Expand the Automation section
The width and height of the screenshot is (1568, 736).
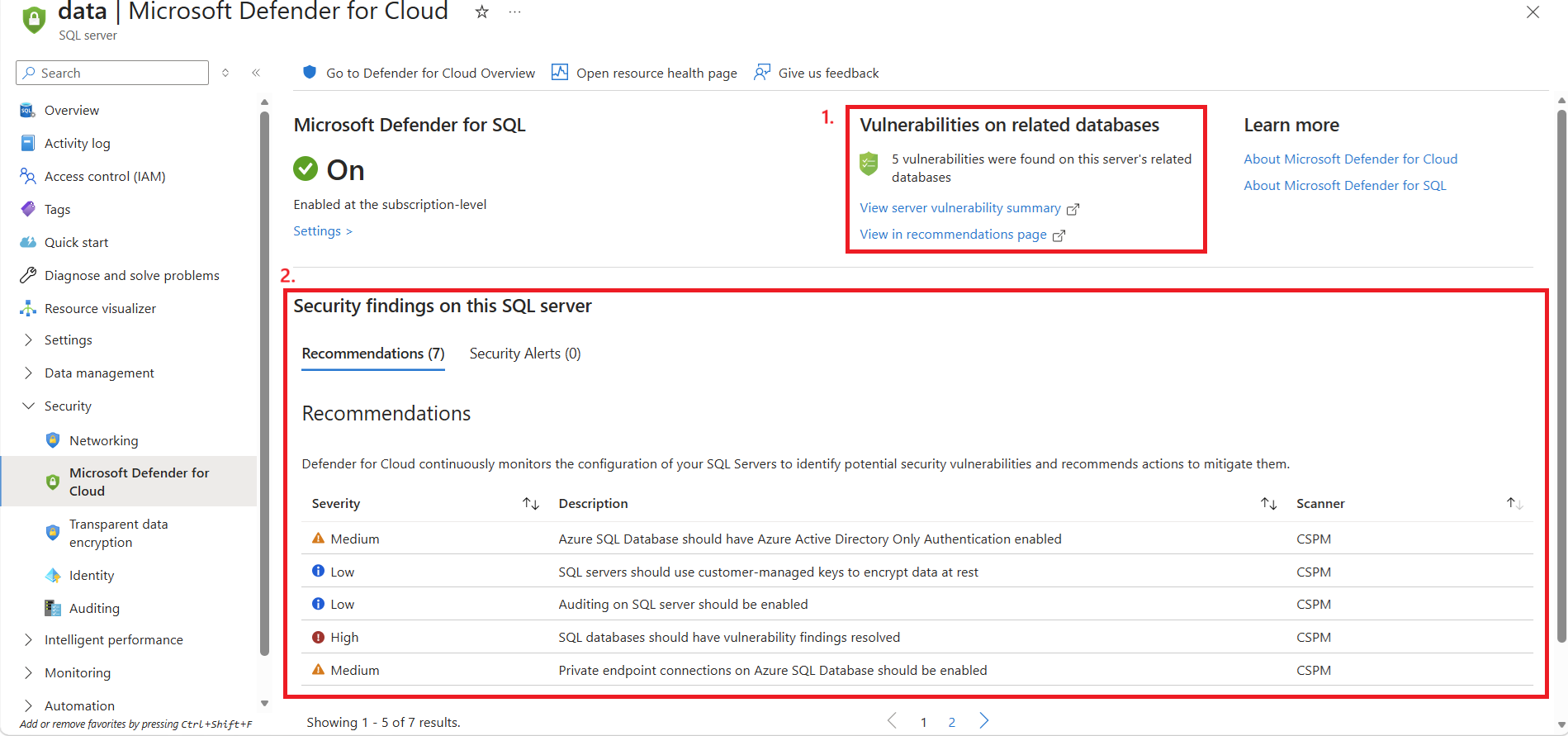tap(28, 706)
